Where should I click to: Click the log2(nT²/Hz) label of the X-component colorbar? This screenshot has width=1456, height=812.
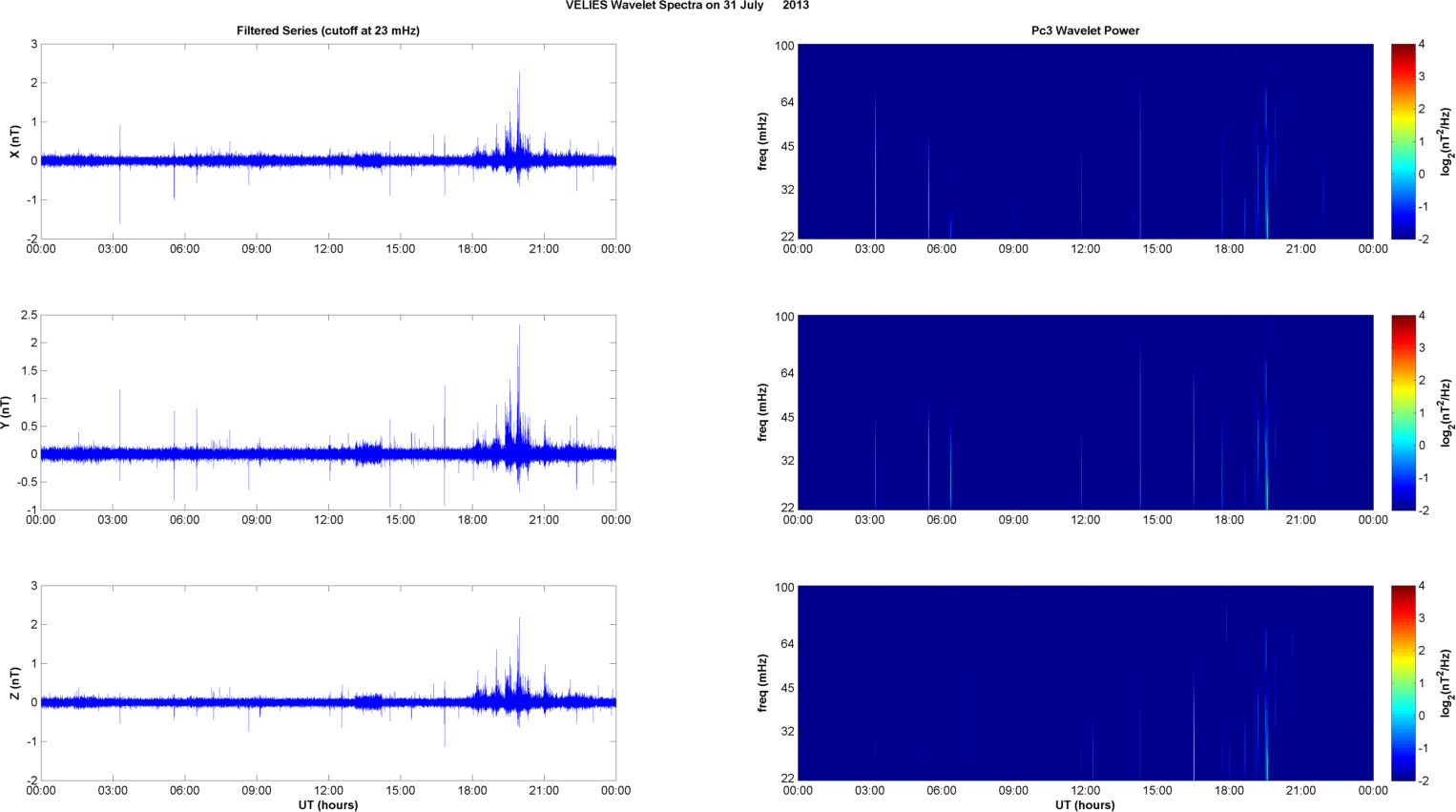click(x=1446, y=141)
